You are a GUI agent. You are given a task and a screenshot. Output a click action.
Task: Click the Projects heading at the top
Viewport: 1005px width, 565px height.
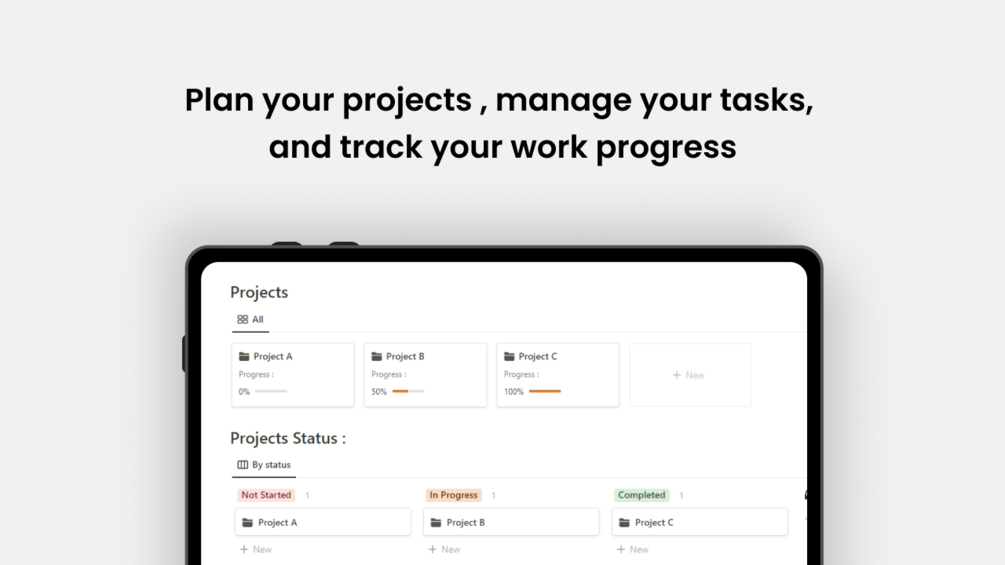point(259,292)
